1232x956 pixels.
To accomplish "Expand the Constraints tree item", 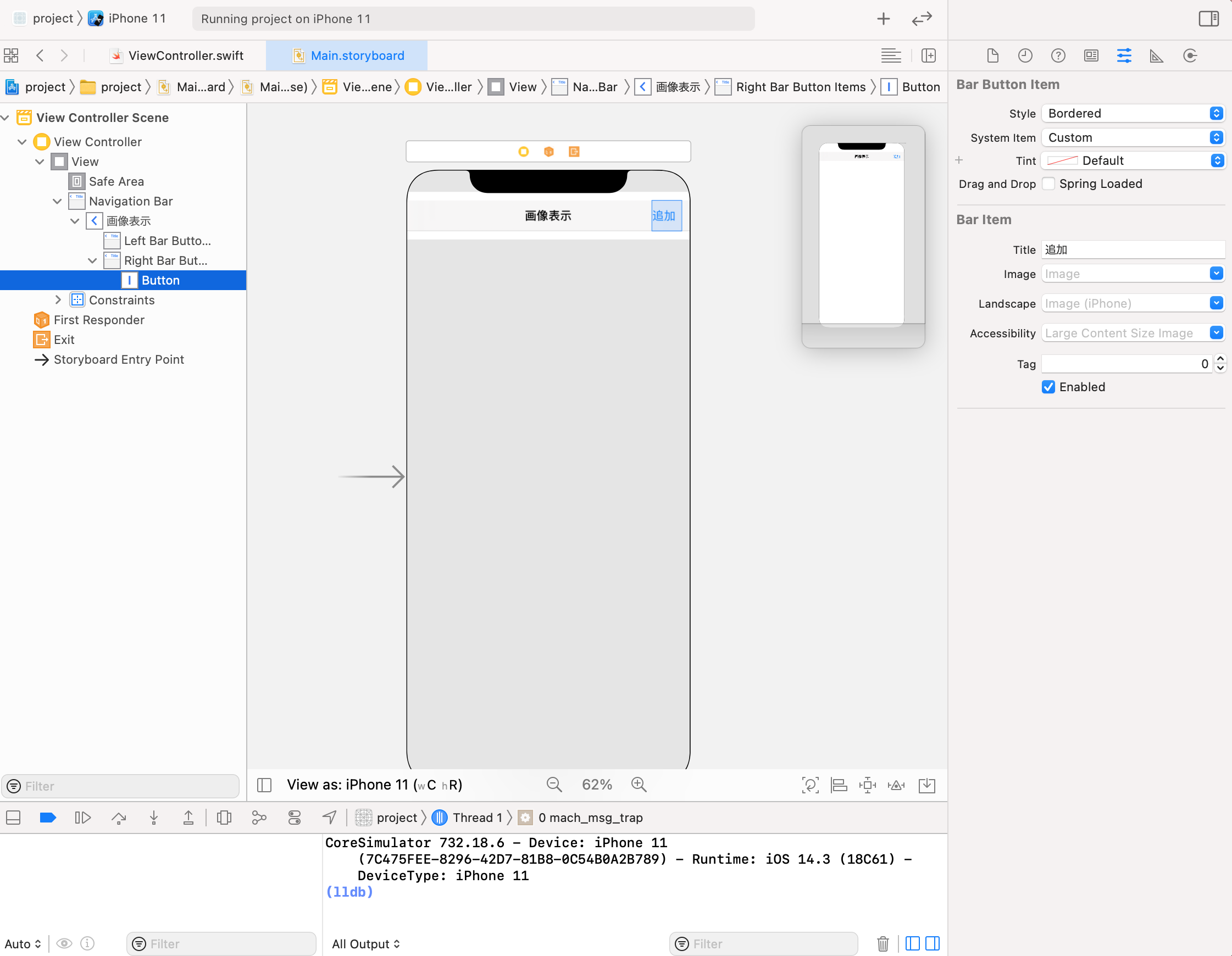I will tap(58, 300).
